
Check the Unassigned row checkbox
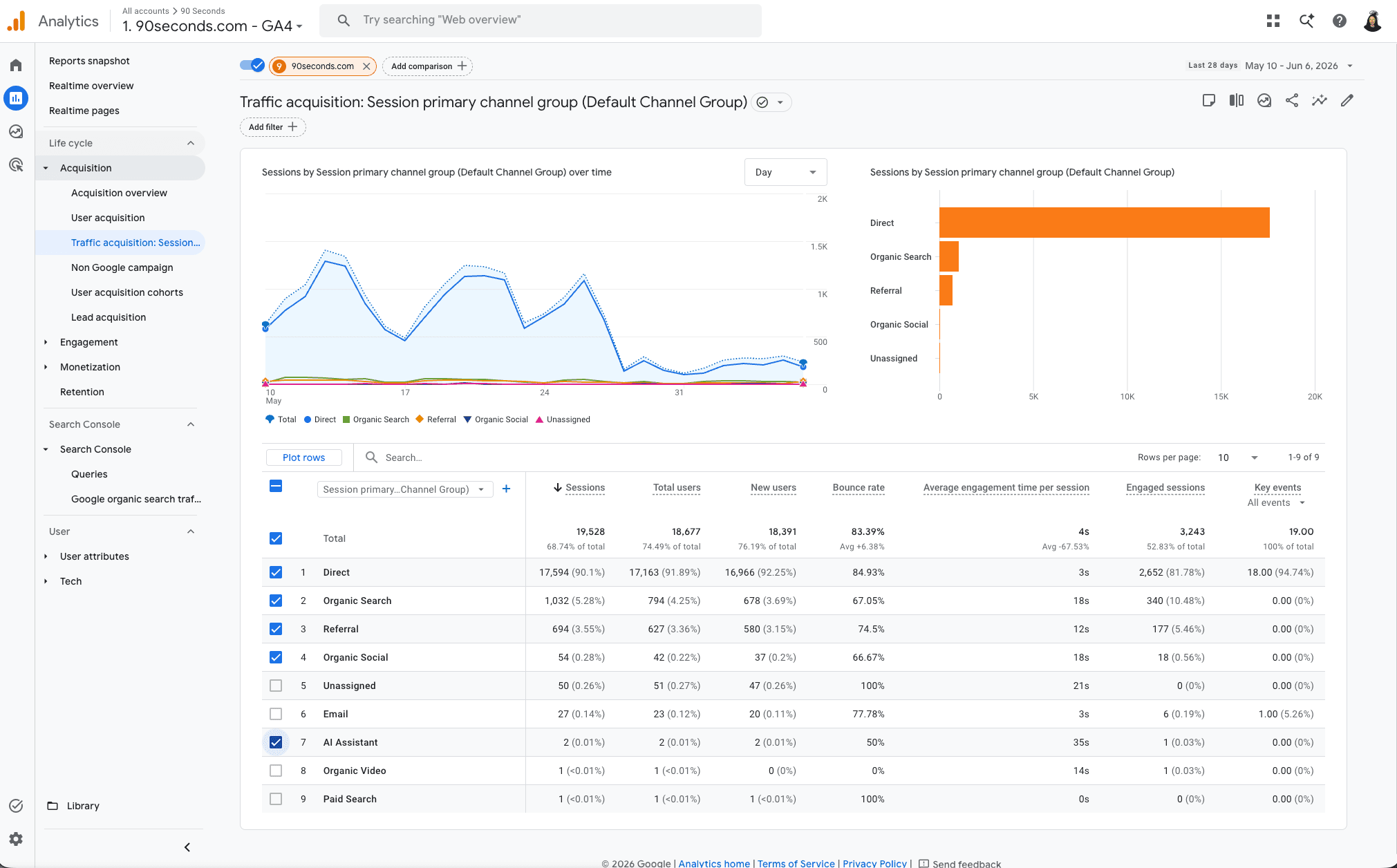pyautogui.click(x=276, y=686)
